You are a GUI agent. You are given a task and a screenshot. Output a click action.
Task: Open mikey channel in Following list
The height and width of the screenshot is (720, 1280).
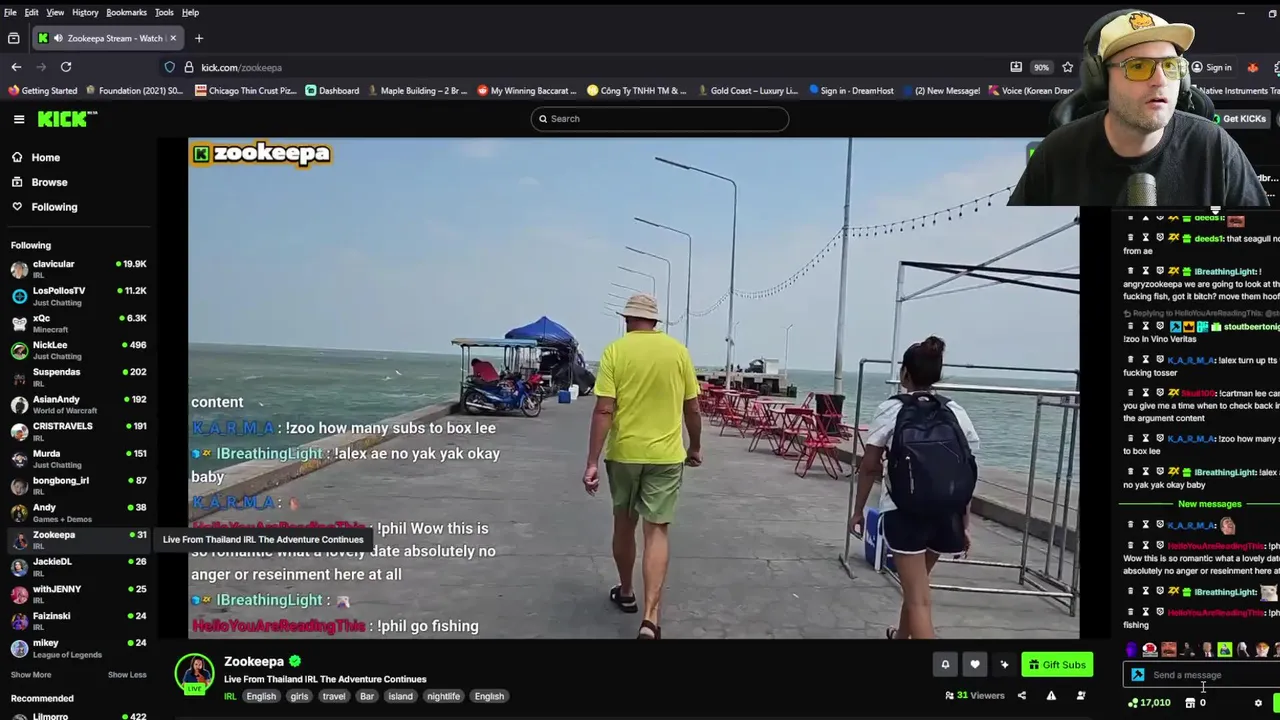(x=78, y=647)
